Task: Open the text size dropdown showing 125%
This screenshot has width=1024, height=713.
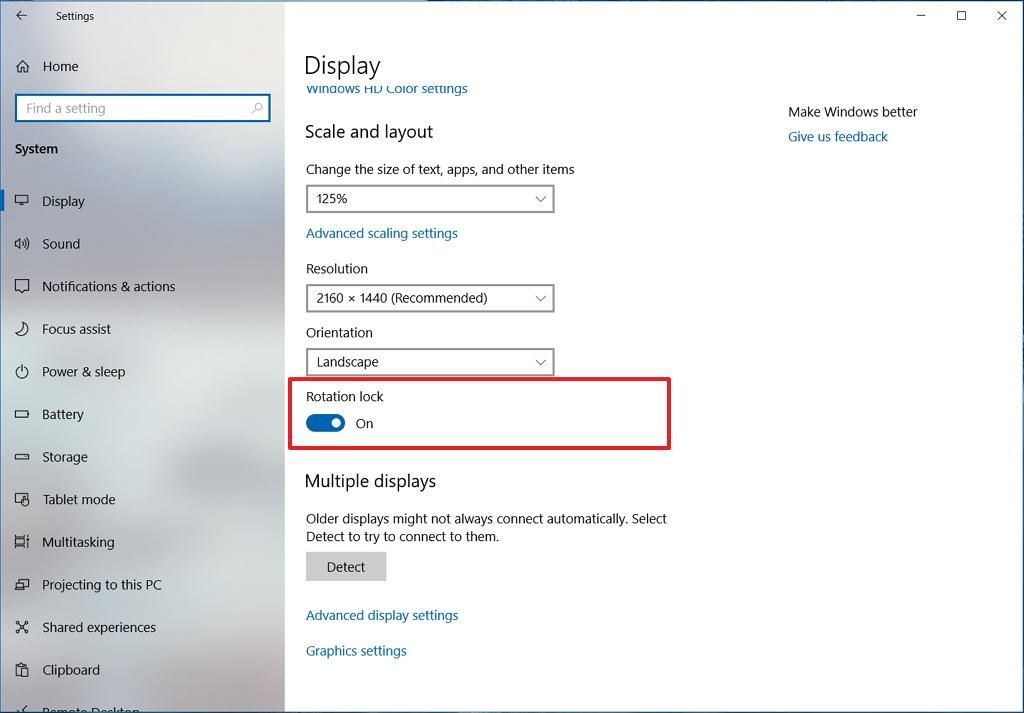Action: tap(430, 198)
